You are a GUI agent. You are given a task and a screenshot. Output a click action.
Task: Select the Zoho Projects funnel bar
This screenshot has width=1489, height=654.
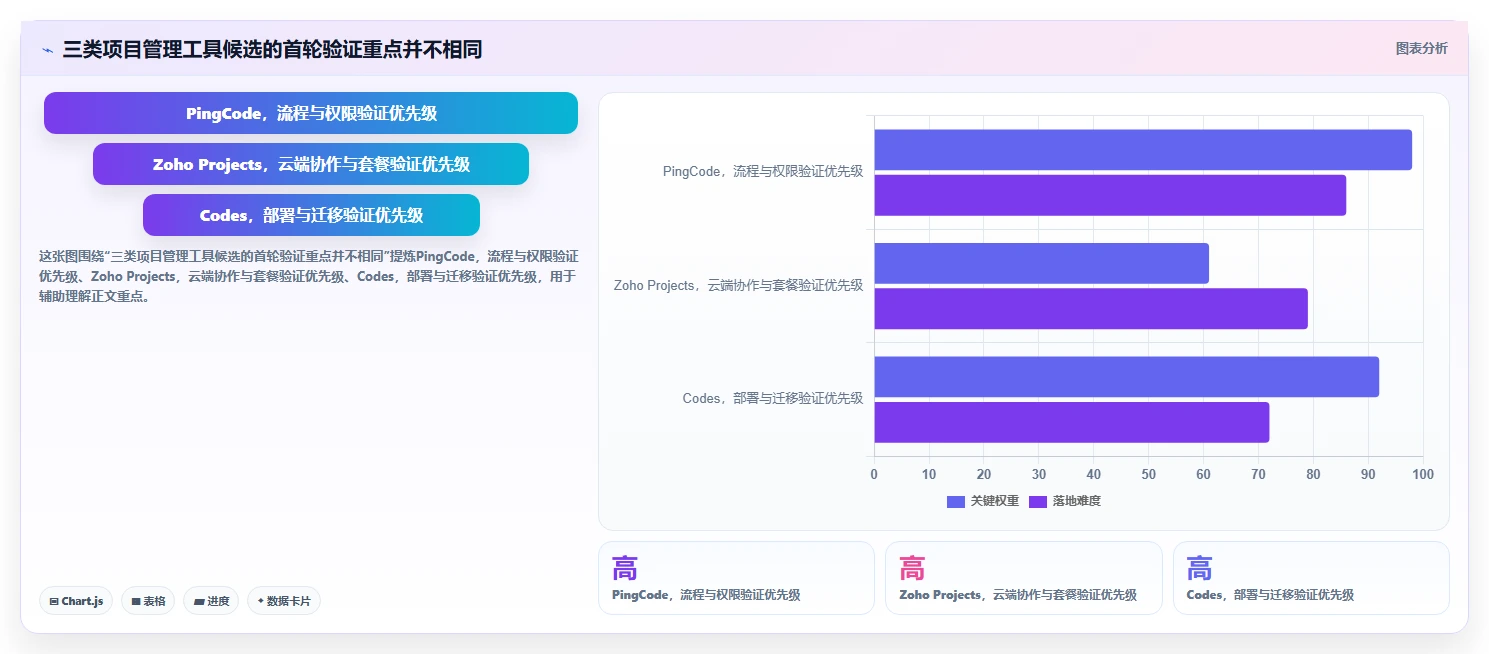(311, 164)
